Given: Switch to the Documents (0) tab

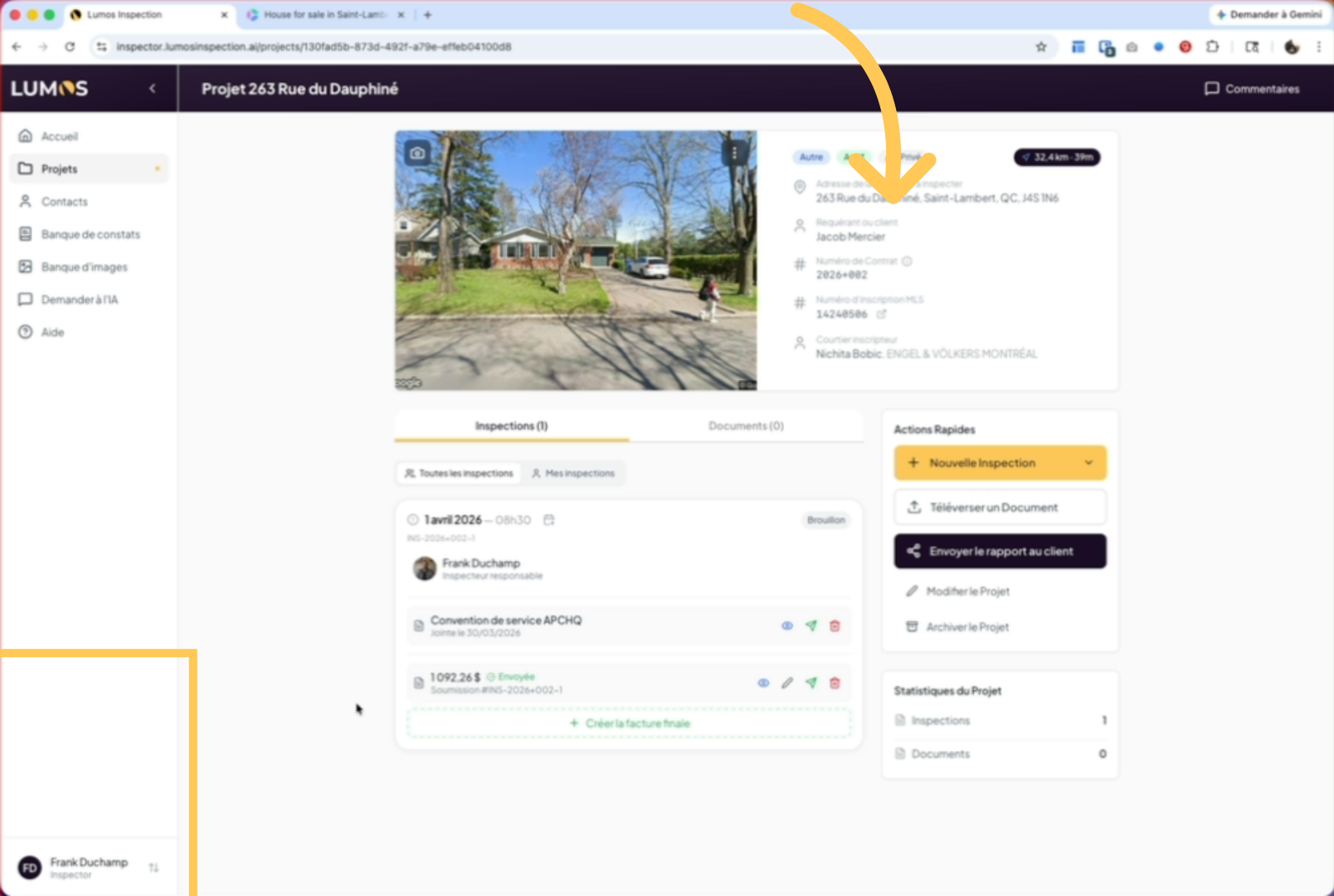Looking at the screenshot, I should pyautogui.click(x=746, y=426).
